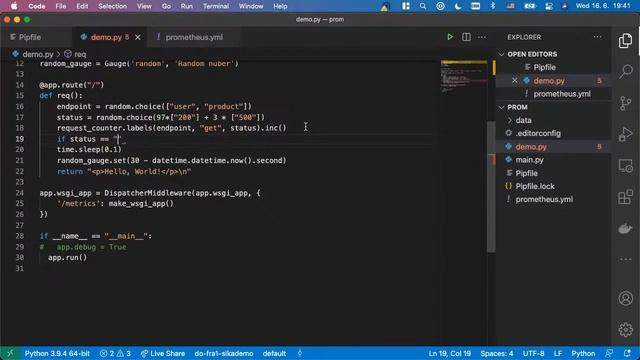Open Bluetooth menu in menu bar
640x360 pixels.
(493, 6)
